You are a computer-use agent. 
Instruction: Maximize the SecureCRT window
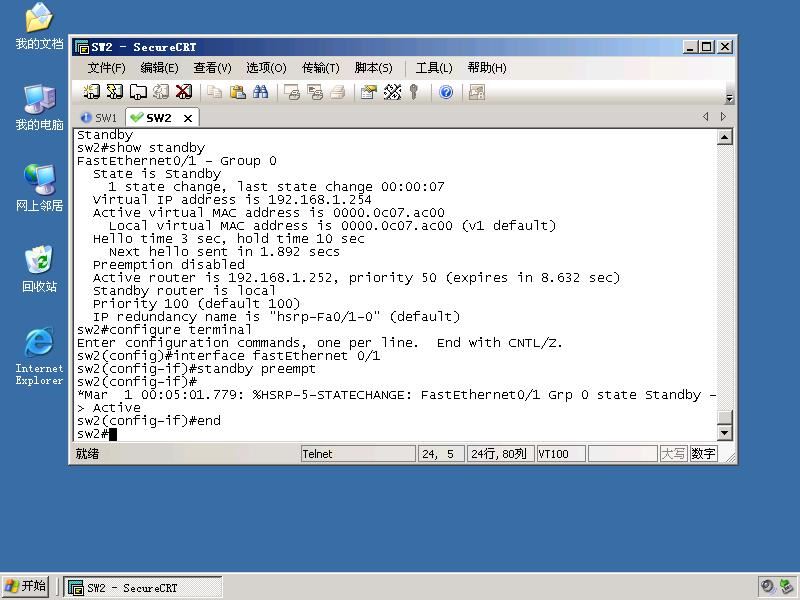[707, 47]
